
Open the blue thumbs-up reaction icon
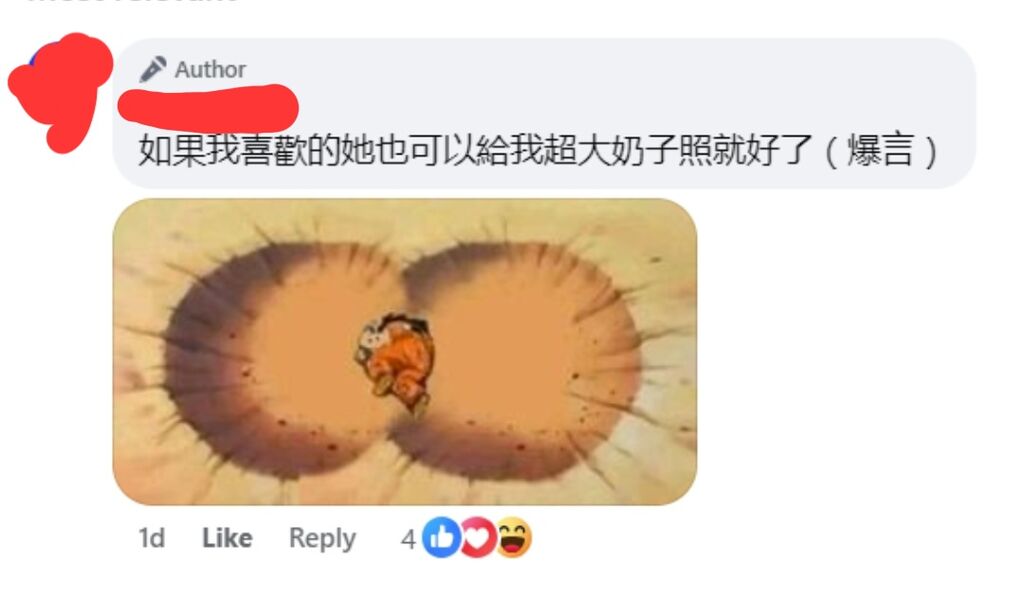pyautogui.click(x=441, y=538)
